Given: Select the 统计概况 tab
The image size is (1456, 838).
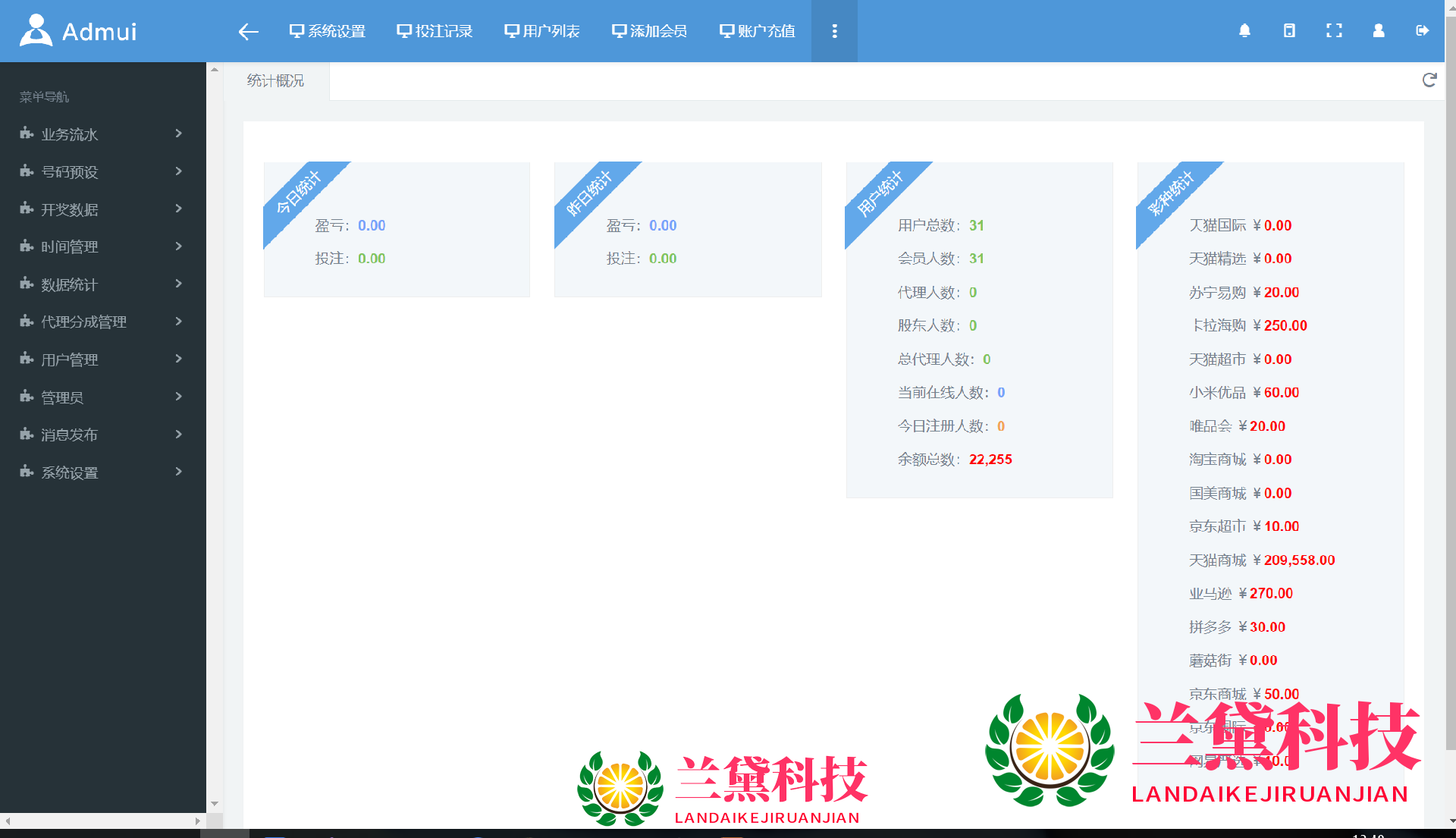Looking at the screenshot, I should click(275, 80).
